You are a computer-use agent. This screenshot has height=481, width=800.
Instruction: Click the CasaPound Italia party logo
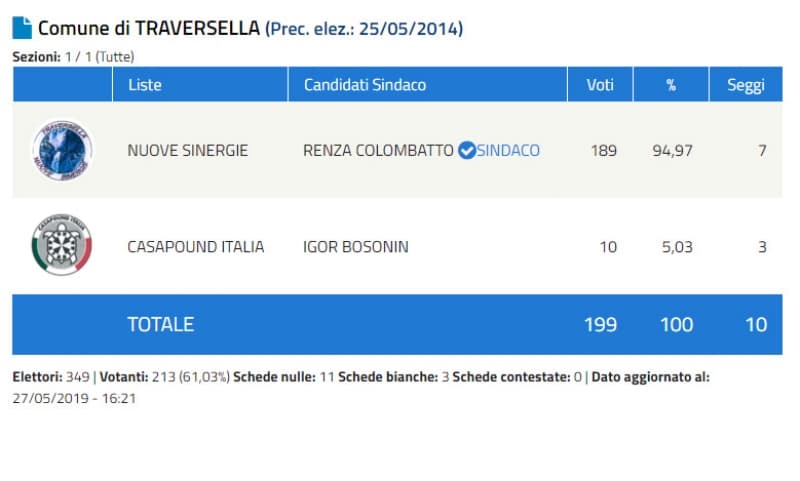point(61,246)
